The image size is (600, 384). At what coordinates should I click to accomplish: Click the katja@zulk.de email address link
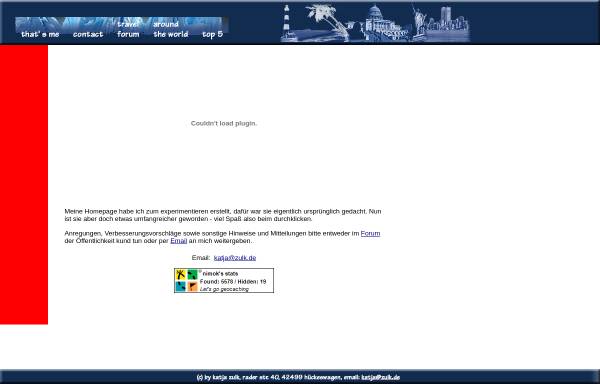235,258
